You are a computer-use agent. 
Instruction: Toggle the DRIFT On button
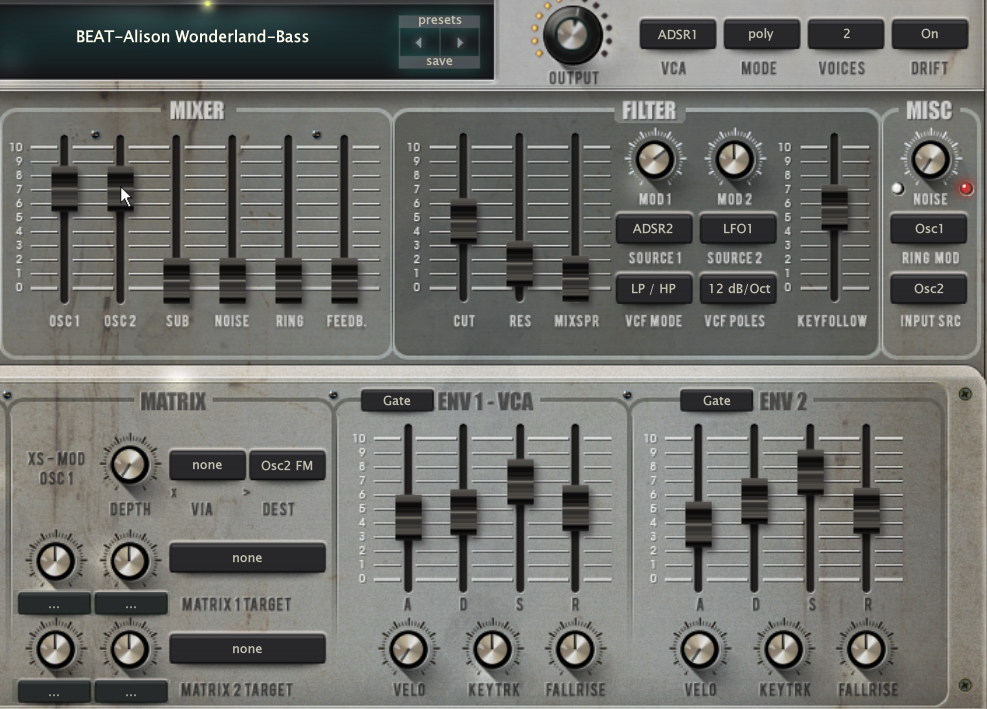tap(929, 34)
